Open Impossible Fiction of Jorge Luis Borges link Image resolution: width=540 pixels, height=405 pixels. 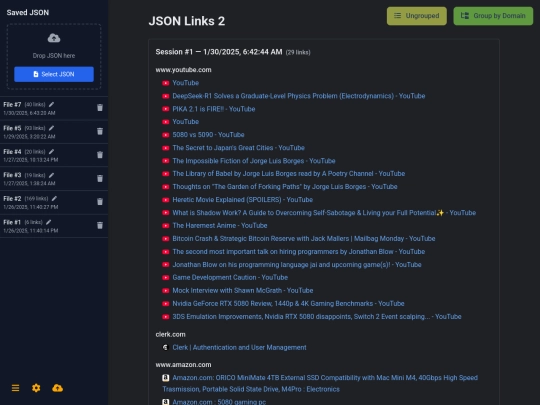[254, 161]
